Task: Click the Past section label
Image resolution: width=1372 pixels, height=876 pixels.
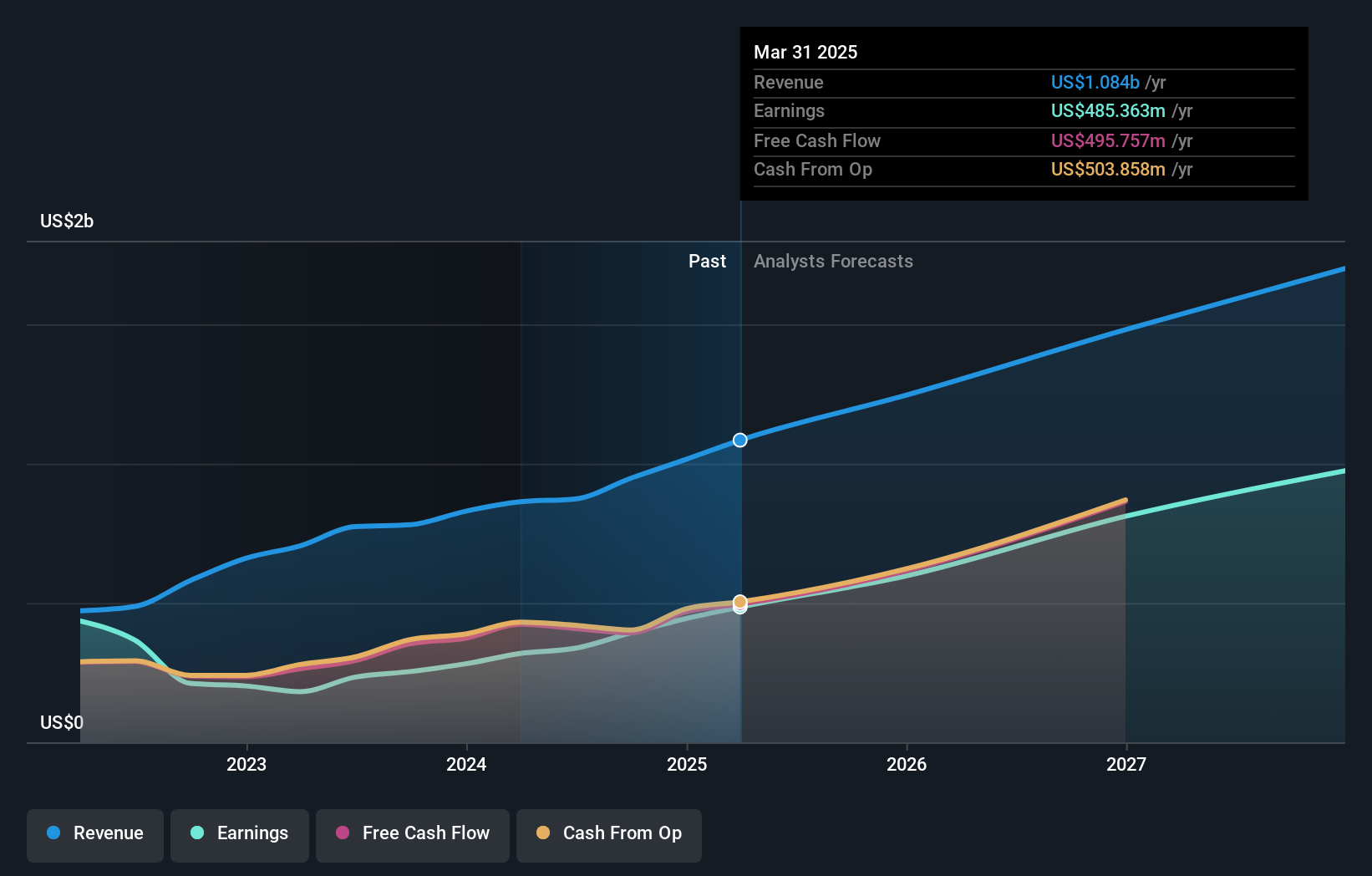Action: [707, 261]
